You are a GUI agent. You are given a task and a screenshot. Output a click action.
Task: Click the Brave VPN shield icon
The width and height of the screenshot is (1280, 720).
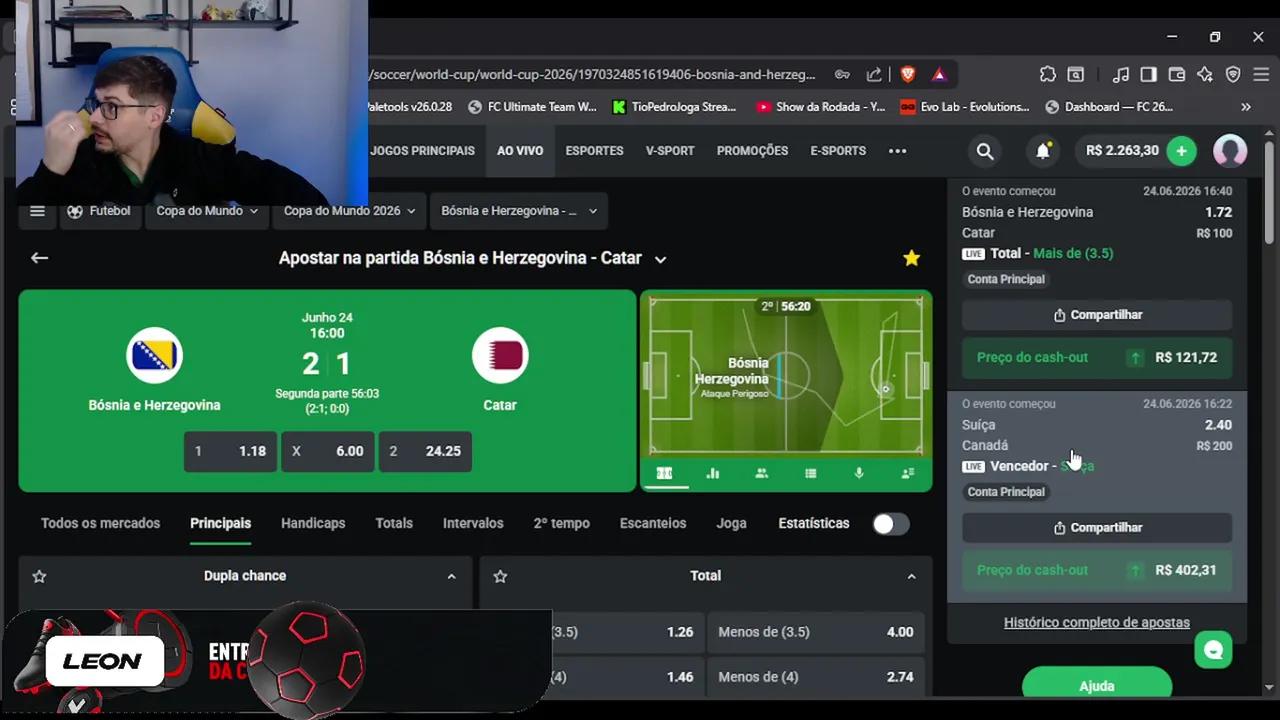click(1233, 74)
